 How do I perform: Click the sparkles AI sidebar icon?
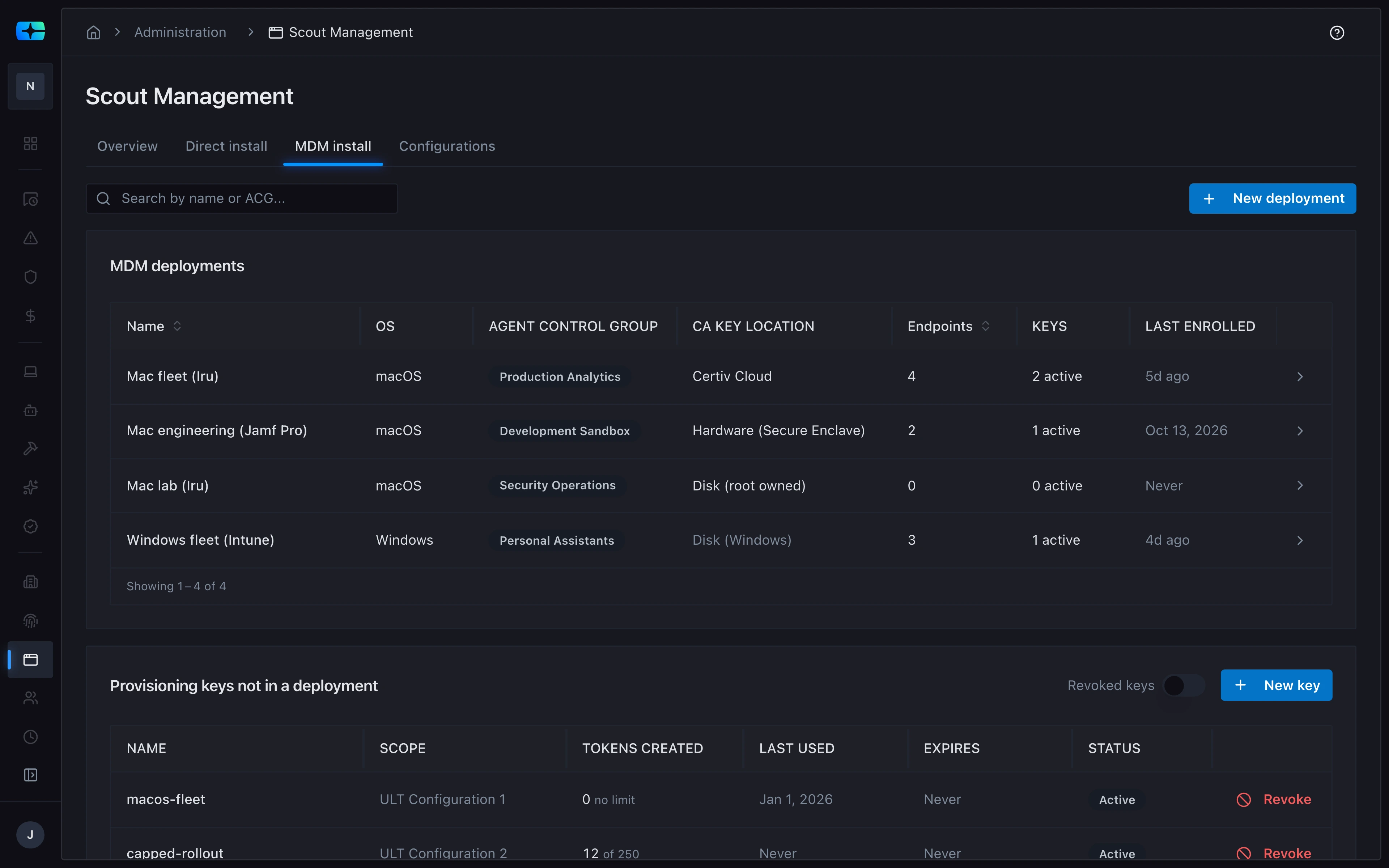click(x=30, y=488)
